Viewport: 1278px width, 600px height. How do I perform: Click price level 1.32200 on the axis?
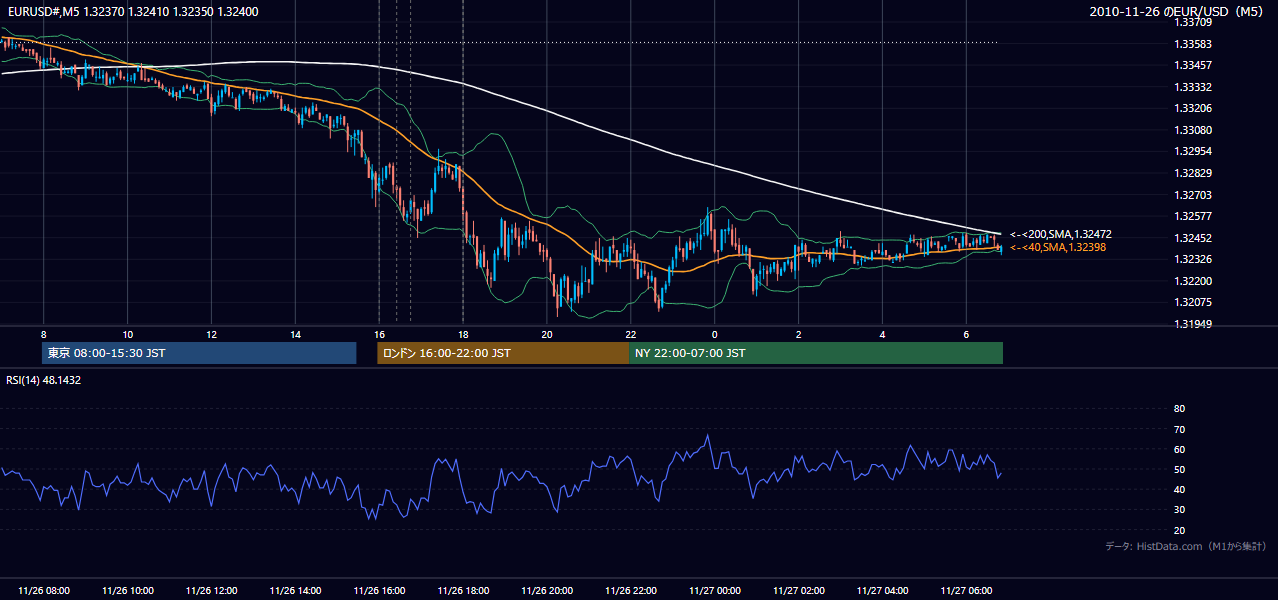tap(1193, 281)
